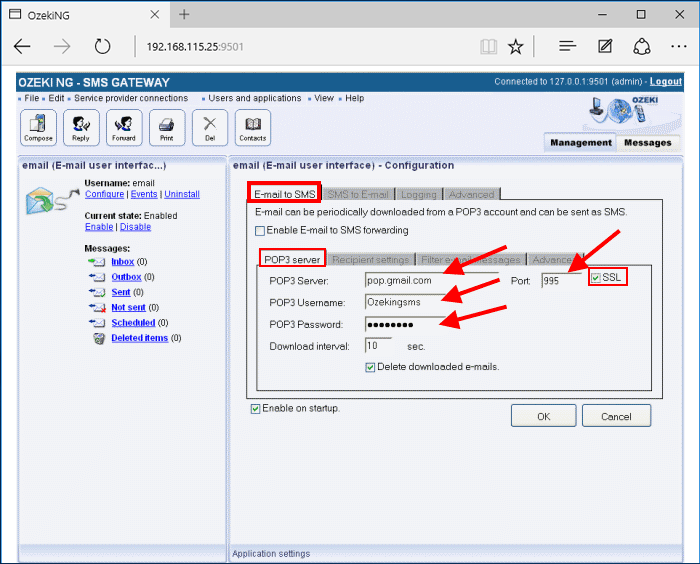The image size is (700, 564).
Task: Open the browser Hub lines icon
Action: point(567,46)
